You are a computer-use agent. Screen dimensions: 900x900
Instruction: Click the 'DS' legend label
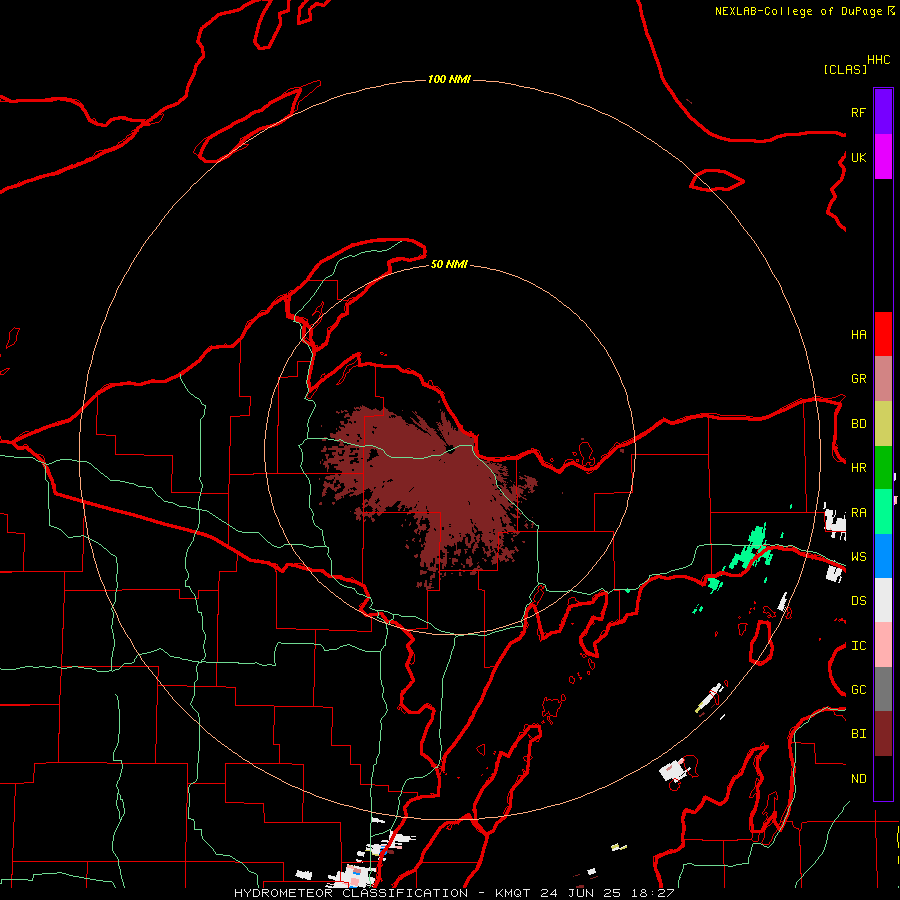pos(858,601)
